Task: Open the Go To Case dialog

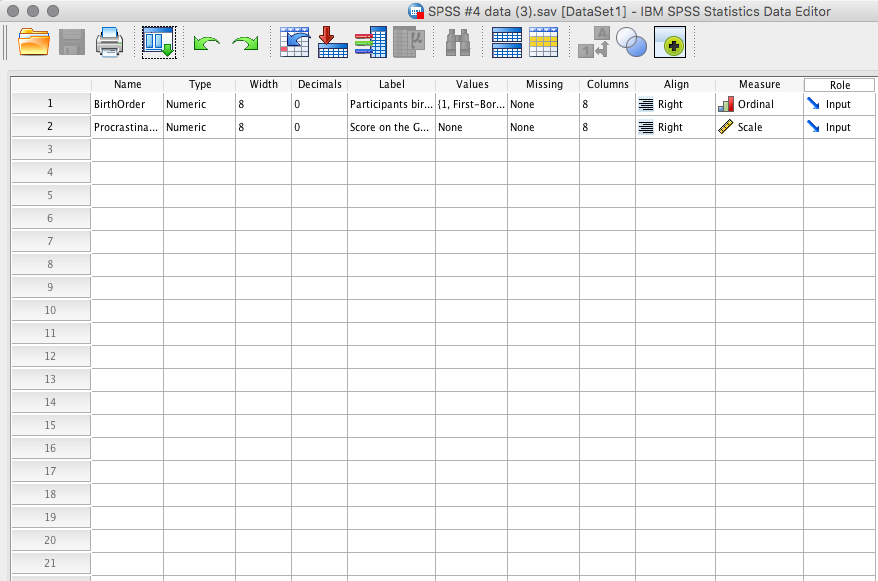Action: click(x=294, y=43)
